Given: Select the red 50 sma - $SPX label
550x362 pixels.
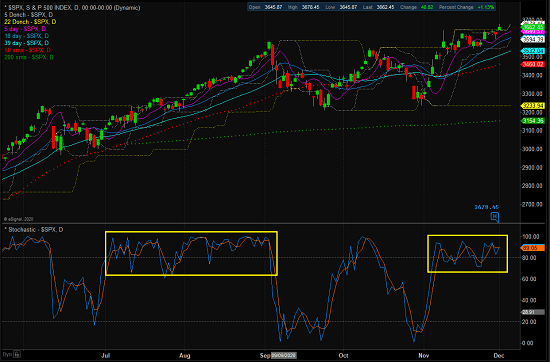Looking at the screenshot, I should (28, 50).
